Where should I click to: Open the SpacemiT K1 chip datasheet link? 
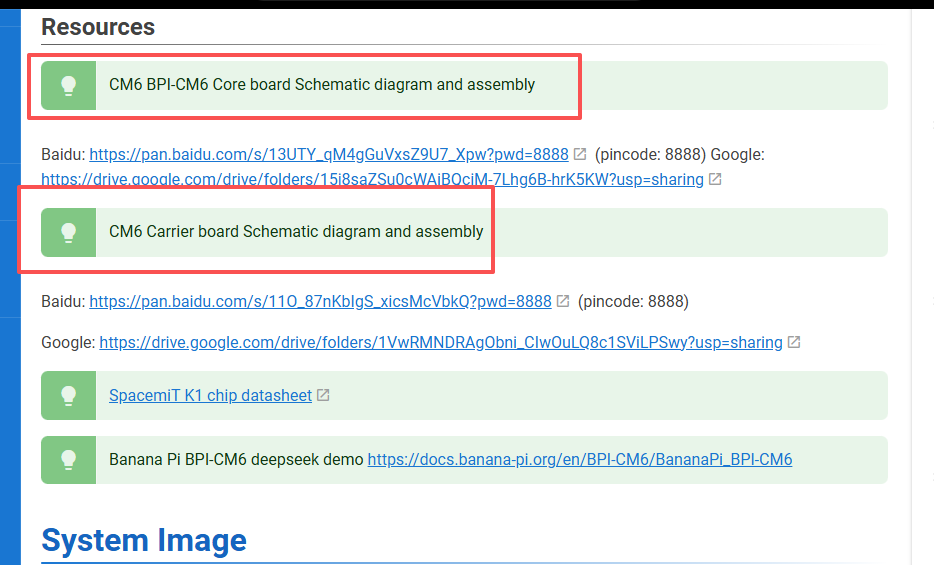[x=210, y=395]
